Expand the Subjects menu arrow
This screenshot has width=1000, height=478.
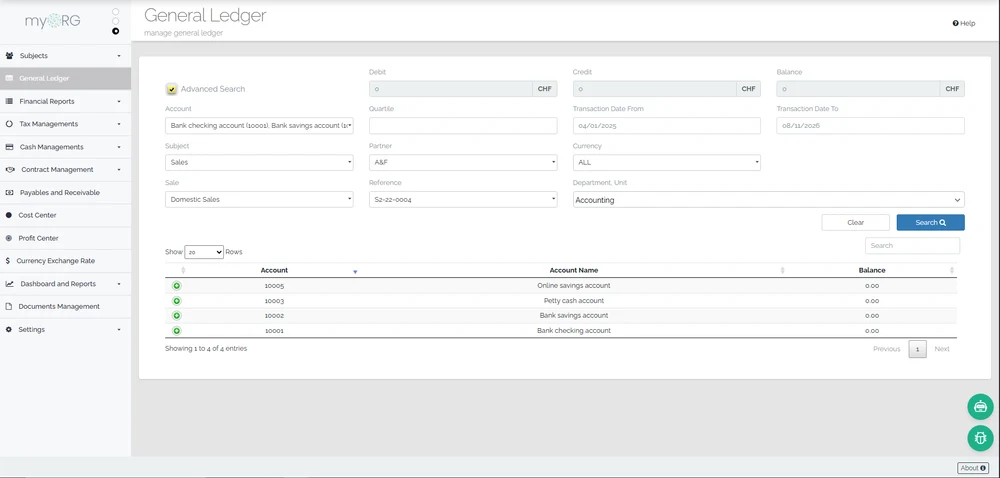coord(119,56)
